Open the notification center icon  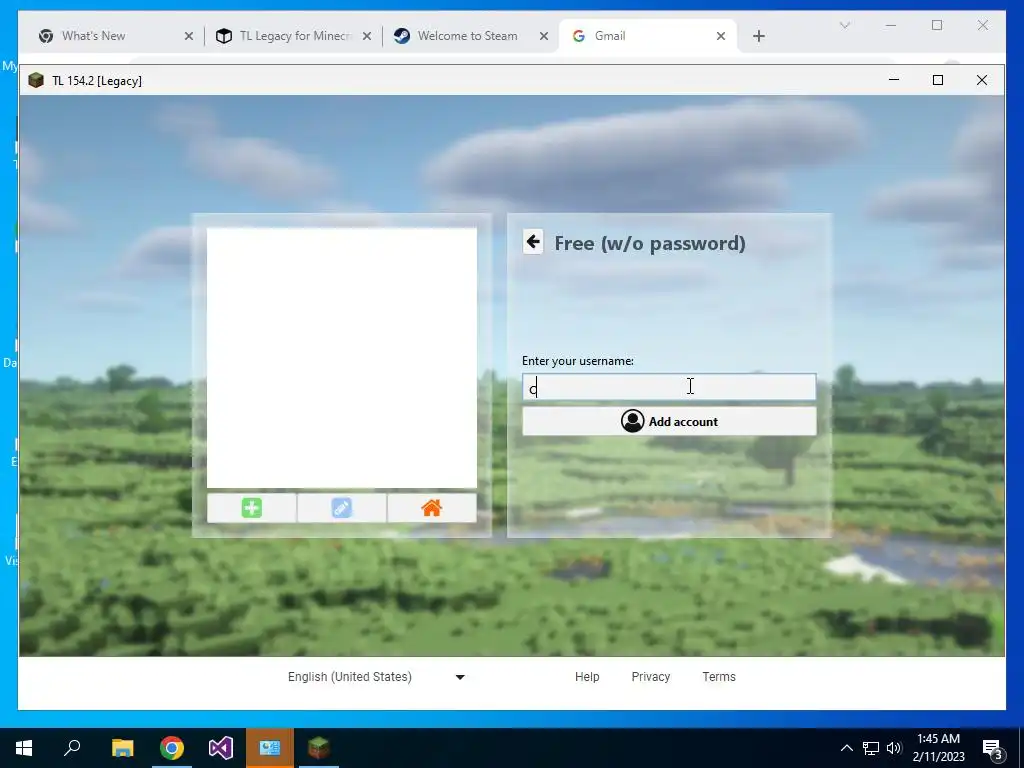[993, 749]
